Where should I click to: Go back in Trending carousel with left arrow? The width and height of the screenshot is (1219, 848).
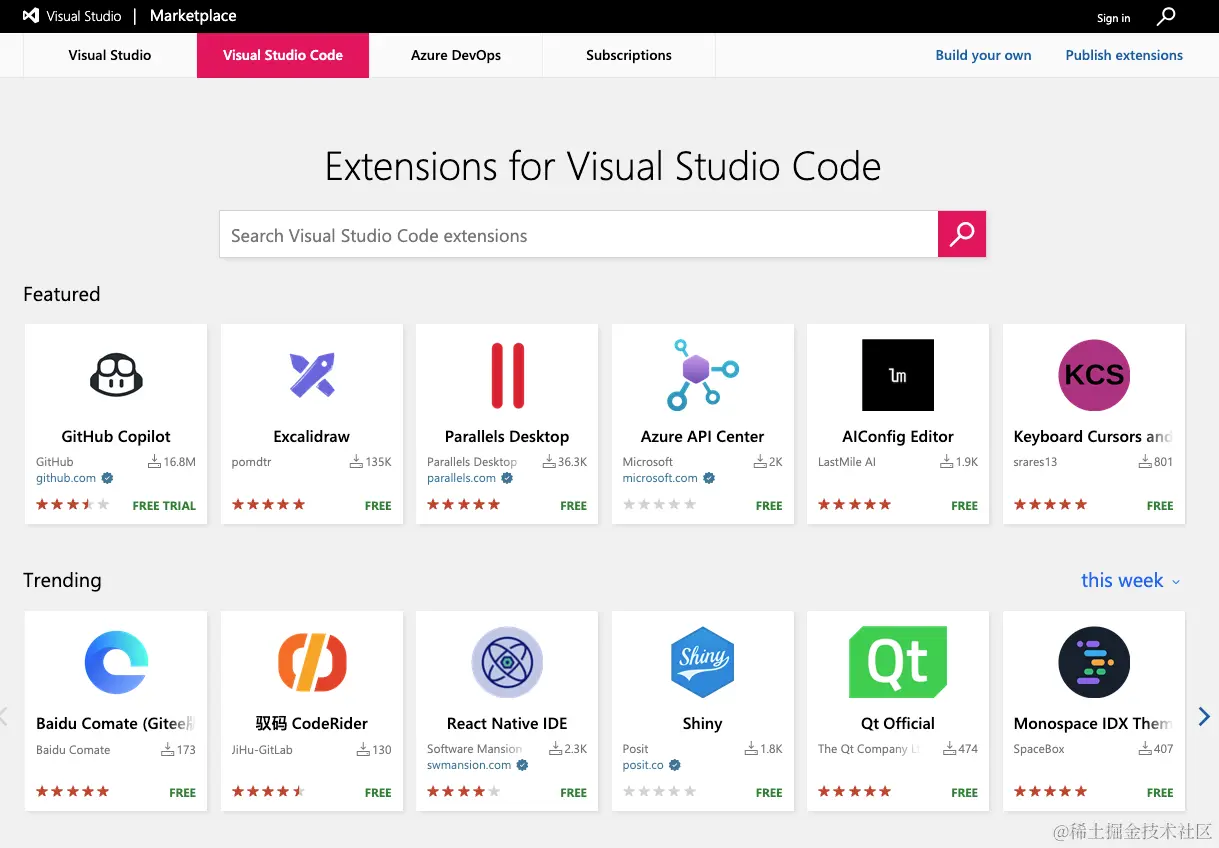[4, 716]
